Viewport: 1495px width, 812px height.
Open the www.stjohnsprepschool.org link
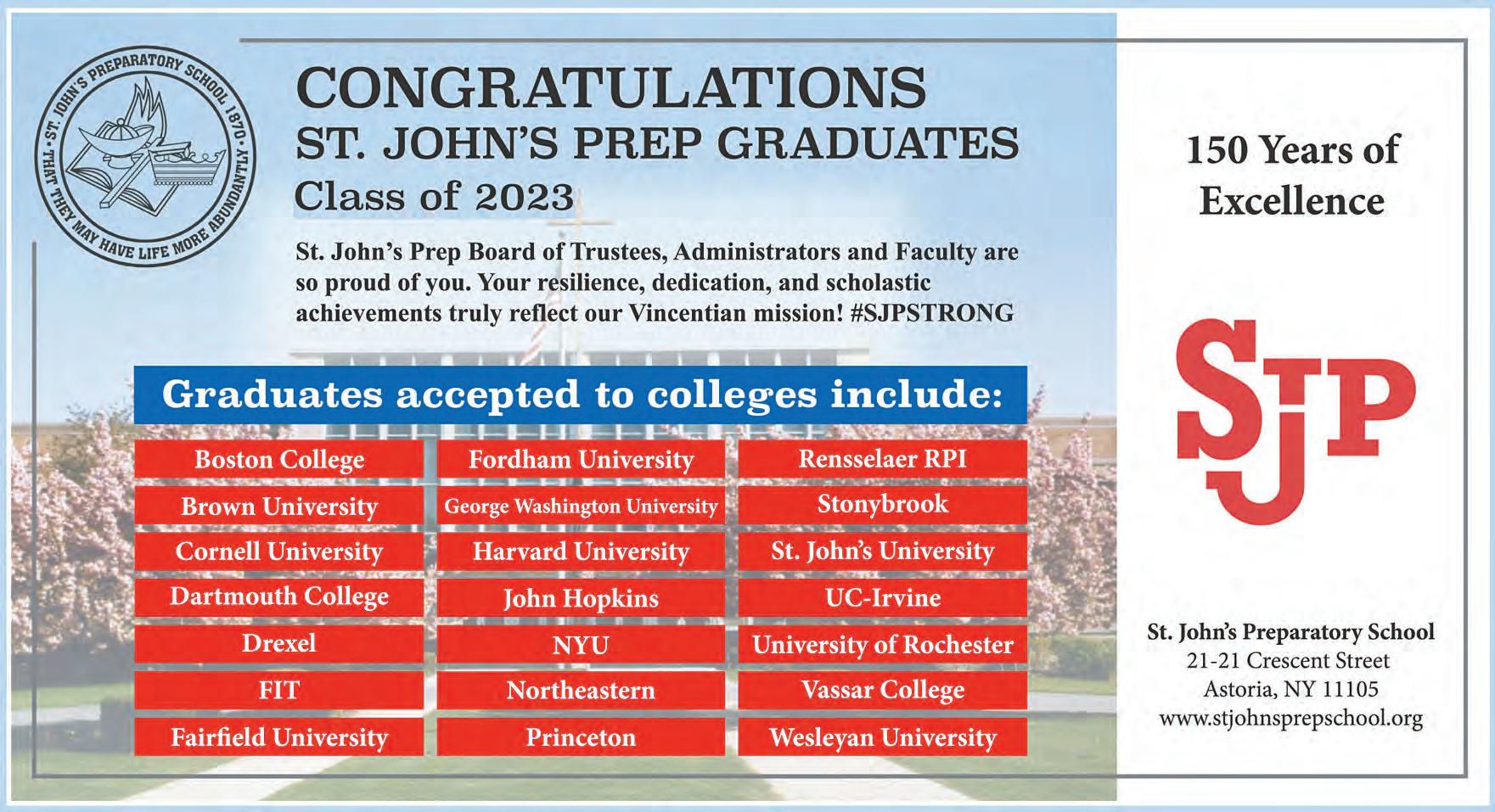[1290, 719]
